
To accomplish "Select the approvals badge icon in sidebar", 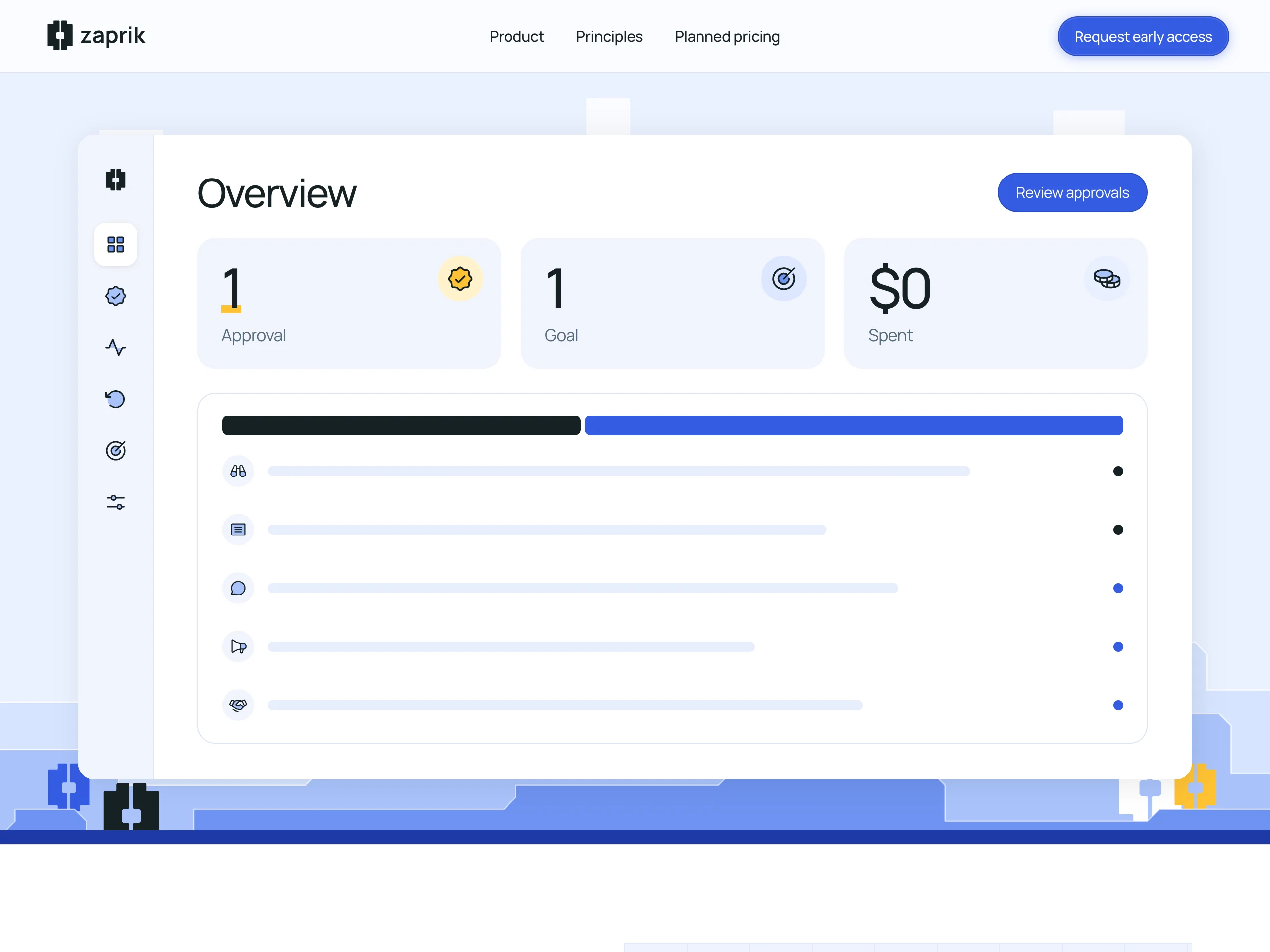I will pos(116,296).
